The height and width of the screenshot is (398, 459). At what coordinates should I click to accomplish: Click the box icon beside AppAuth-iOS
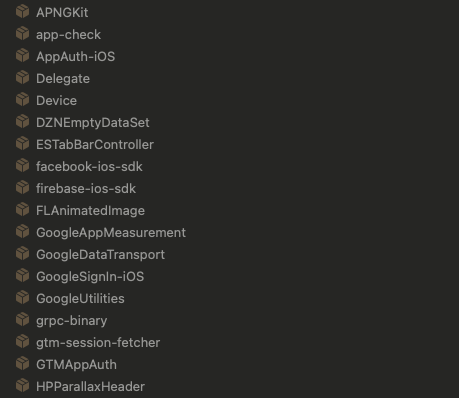pos(23,56)
